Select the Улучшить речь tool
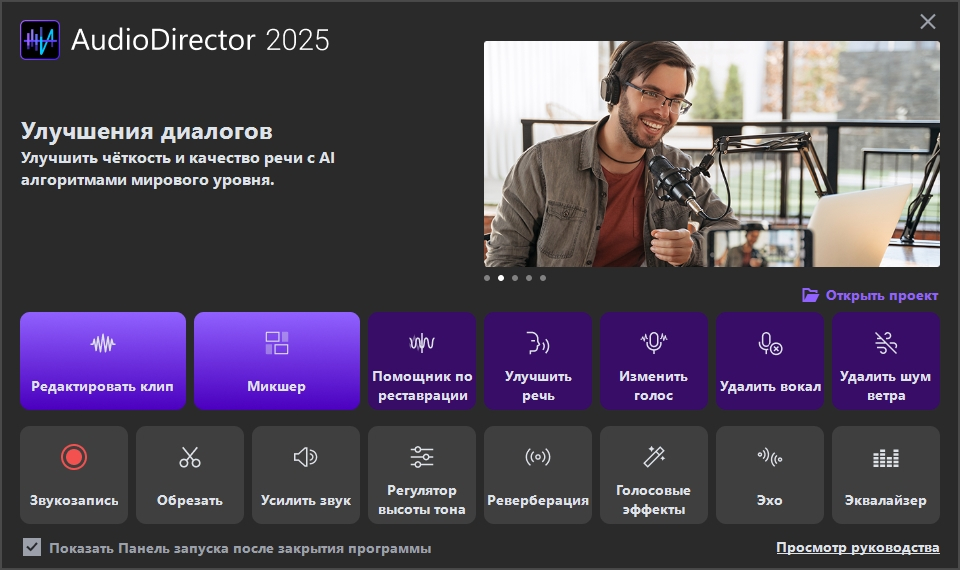The height and width of the screenshot is (570, 960). 538,361
